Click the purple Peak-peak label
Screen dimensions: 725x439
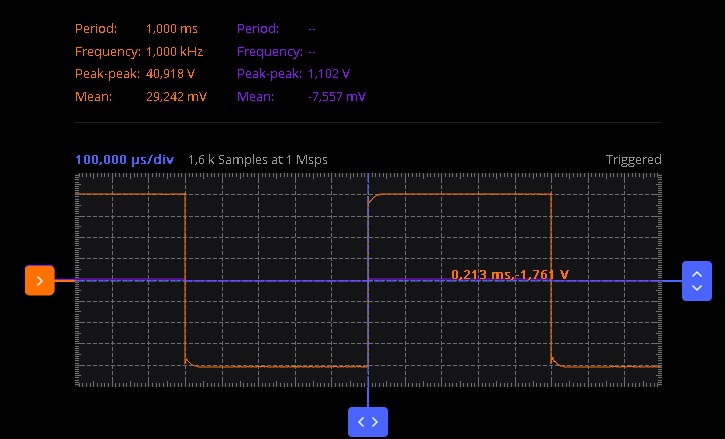(x=269, y=74)
